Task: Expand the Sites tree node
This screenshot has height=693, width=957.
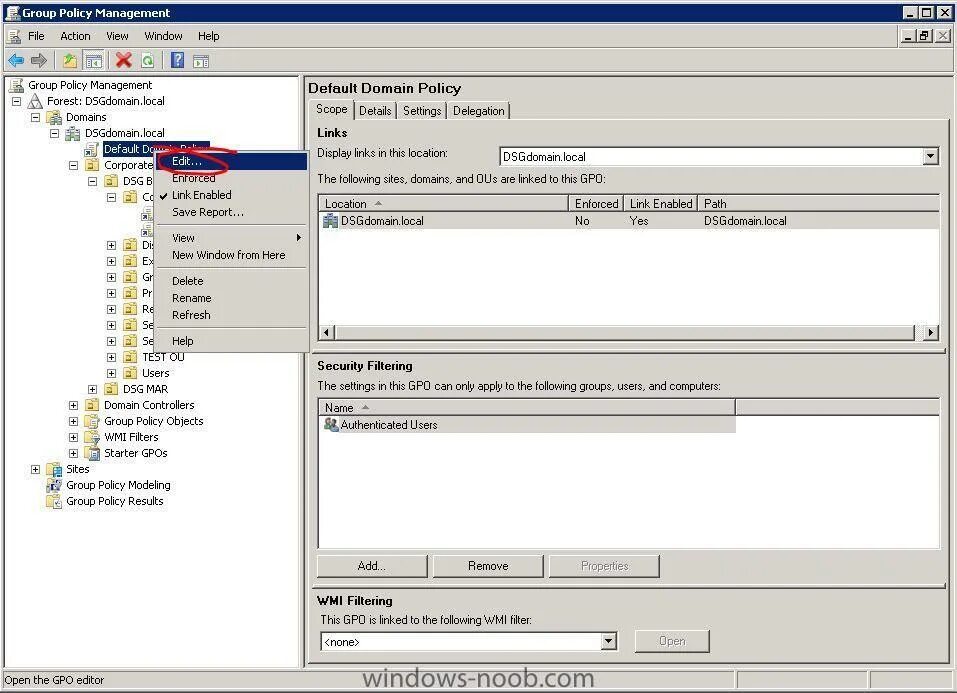Action: coord(35,470)
